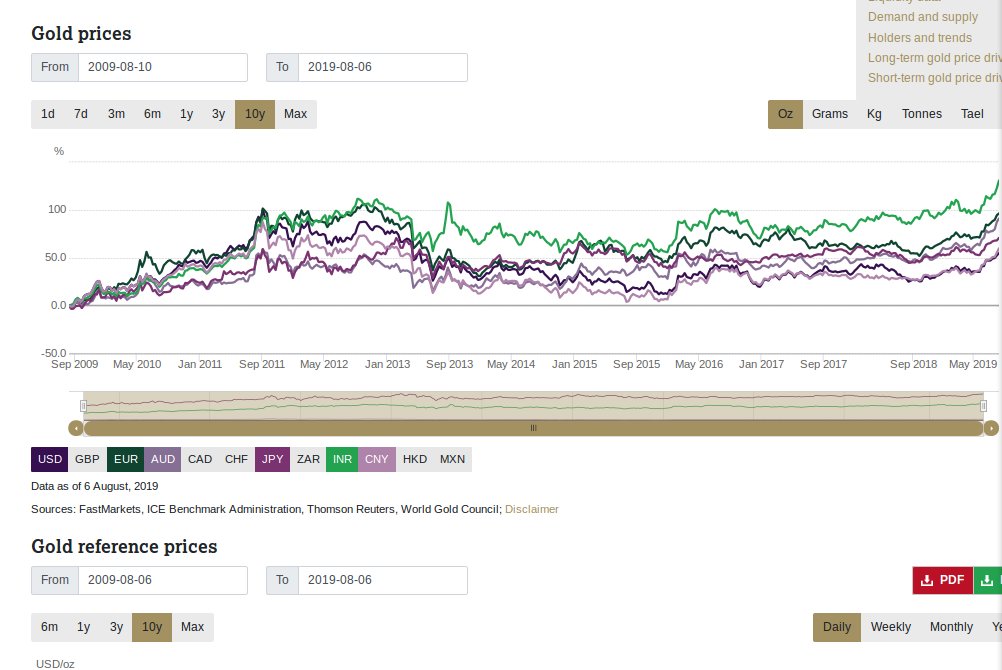Click left scroll arrow of chart navigator
The image size is (1002, 670).
coord(75,428)
